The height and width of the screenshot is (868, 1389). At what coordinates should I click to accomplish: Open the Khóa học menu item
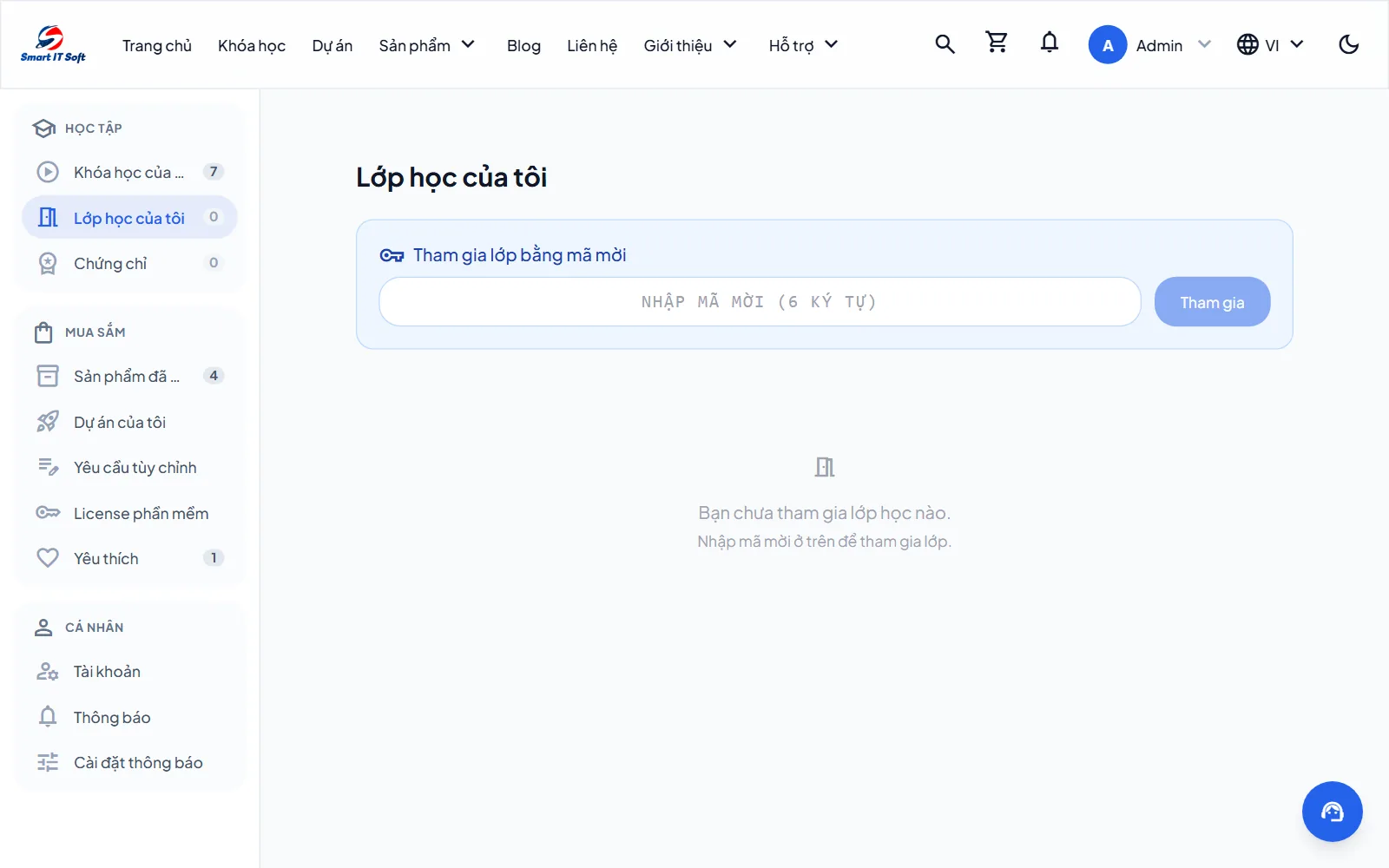tap(252, 45)
